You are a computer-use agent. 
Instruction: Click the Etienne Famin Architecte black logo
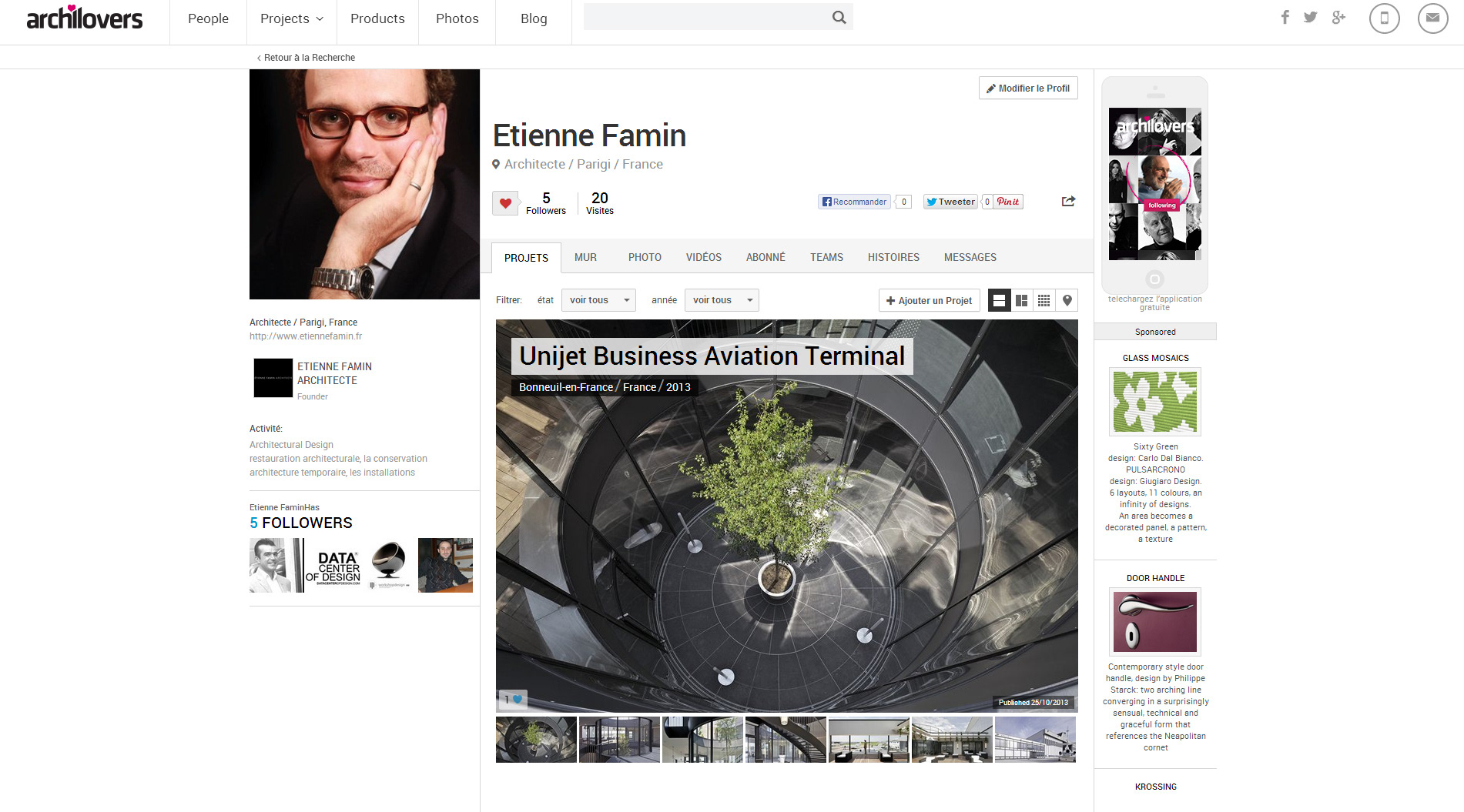pos(273,378)
